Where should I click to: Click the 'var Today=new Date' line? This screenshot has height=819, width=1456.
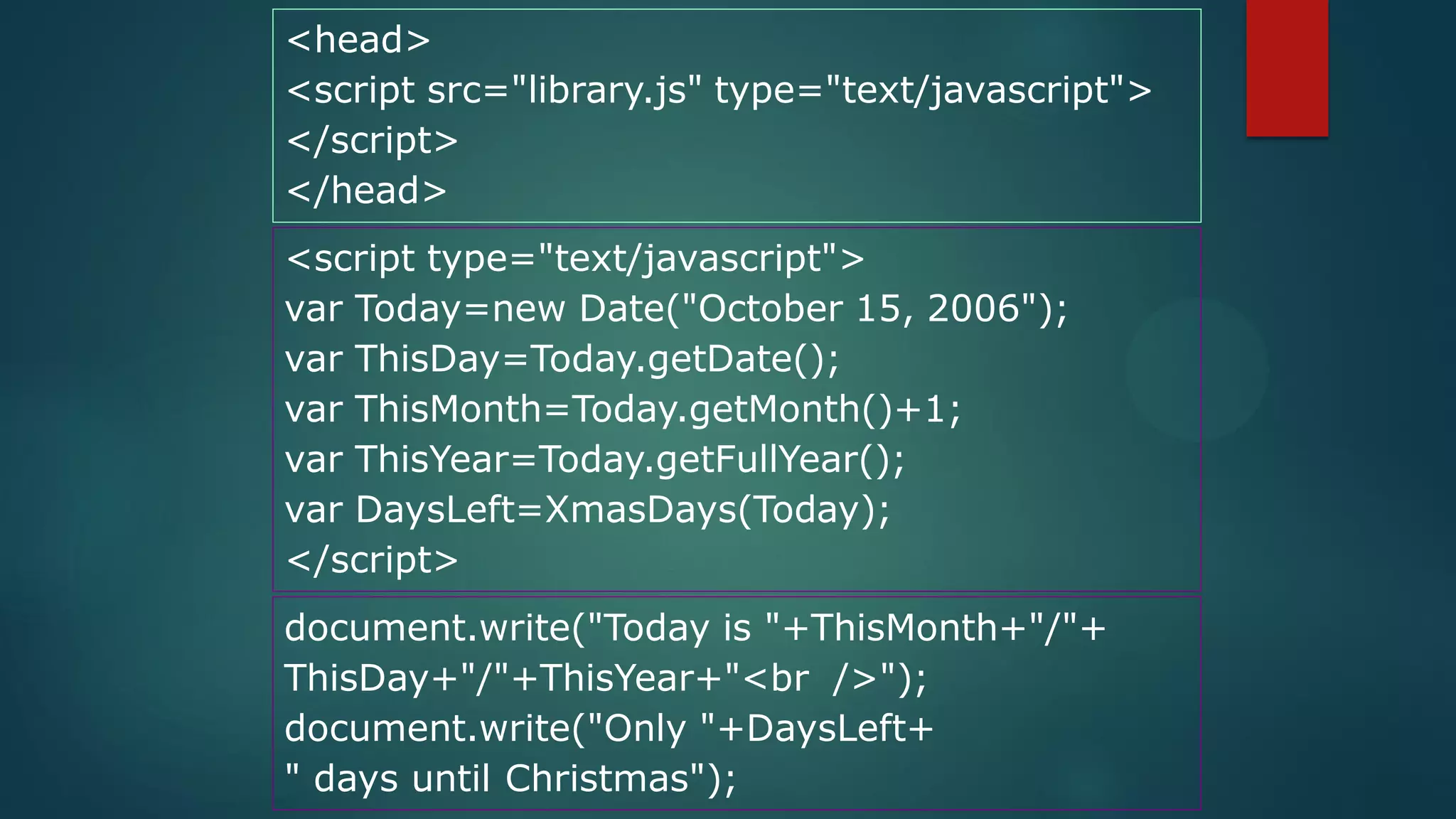pos(676,309)
